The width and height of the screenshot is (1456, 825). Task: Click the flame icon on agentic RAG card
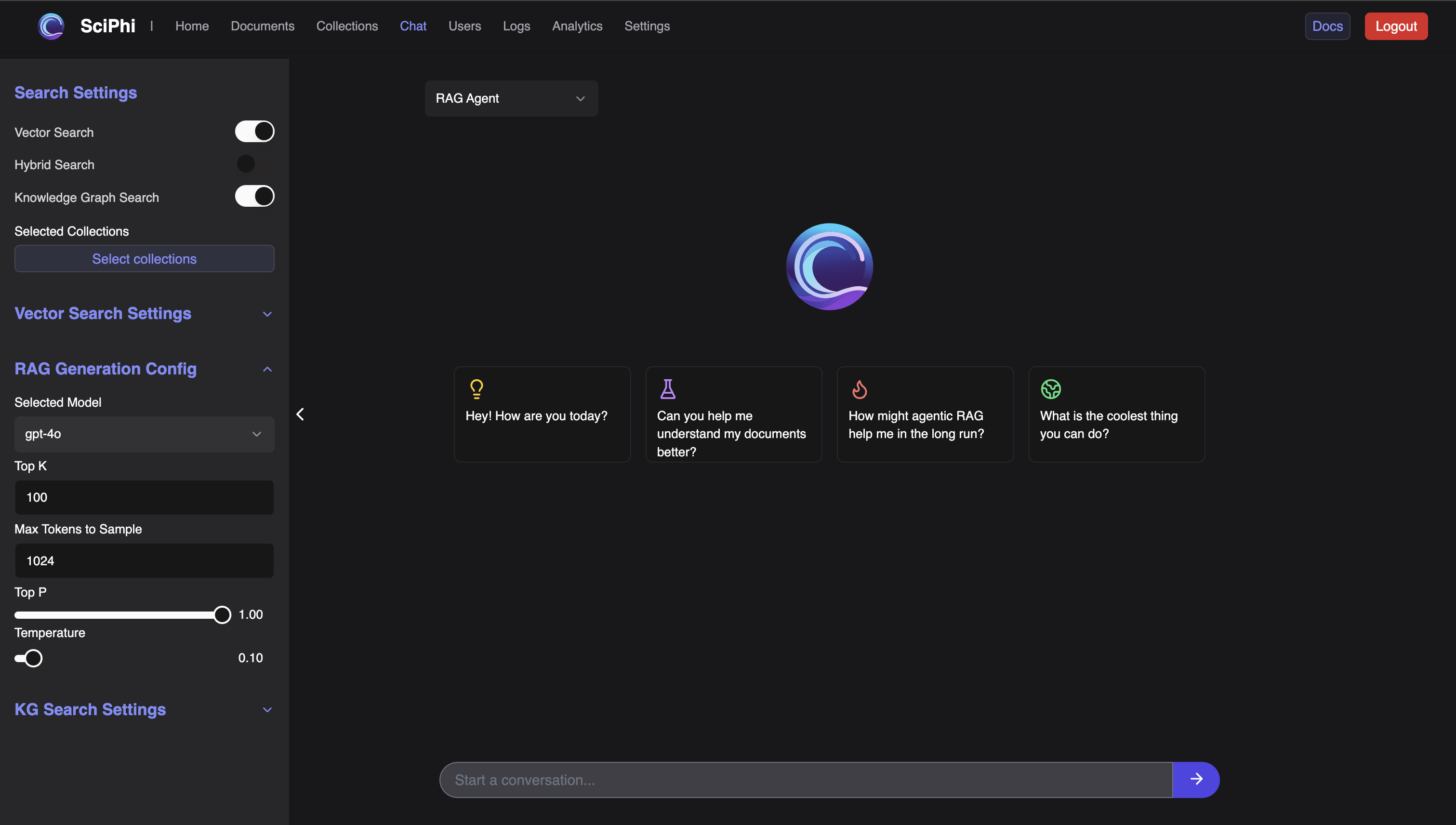(860, 389)
